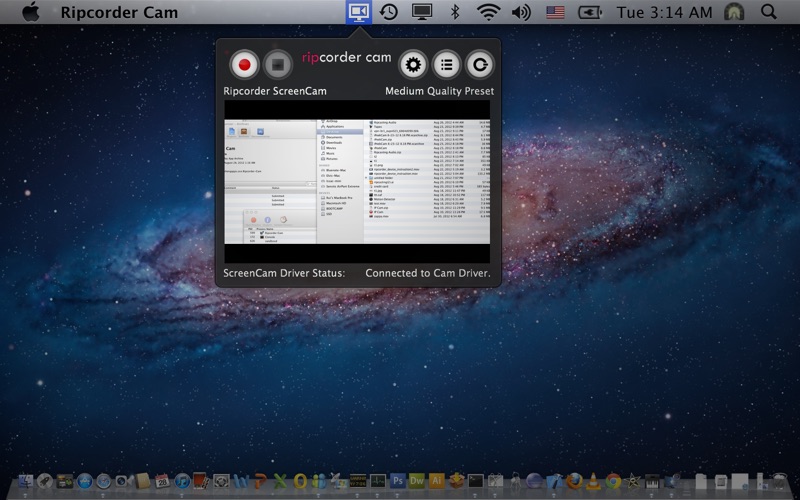Click the Ripcorder Cam menu bar icon

click(358, 12)
